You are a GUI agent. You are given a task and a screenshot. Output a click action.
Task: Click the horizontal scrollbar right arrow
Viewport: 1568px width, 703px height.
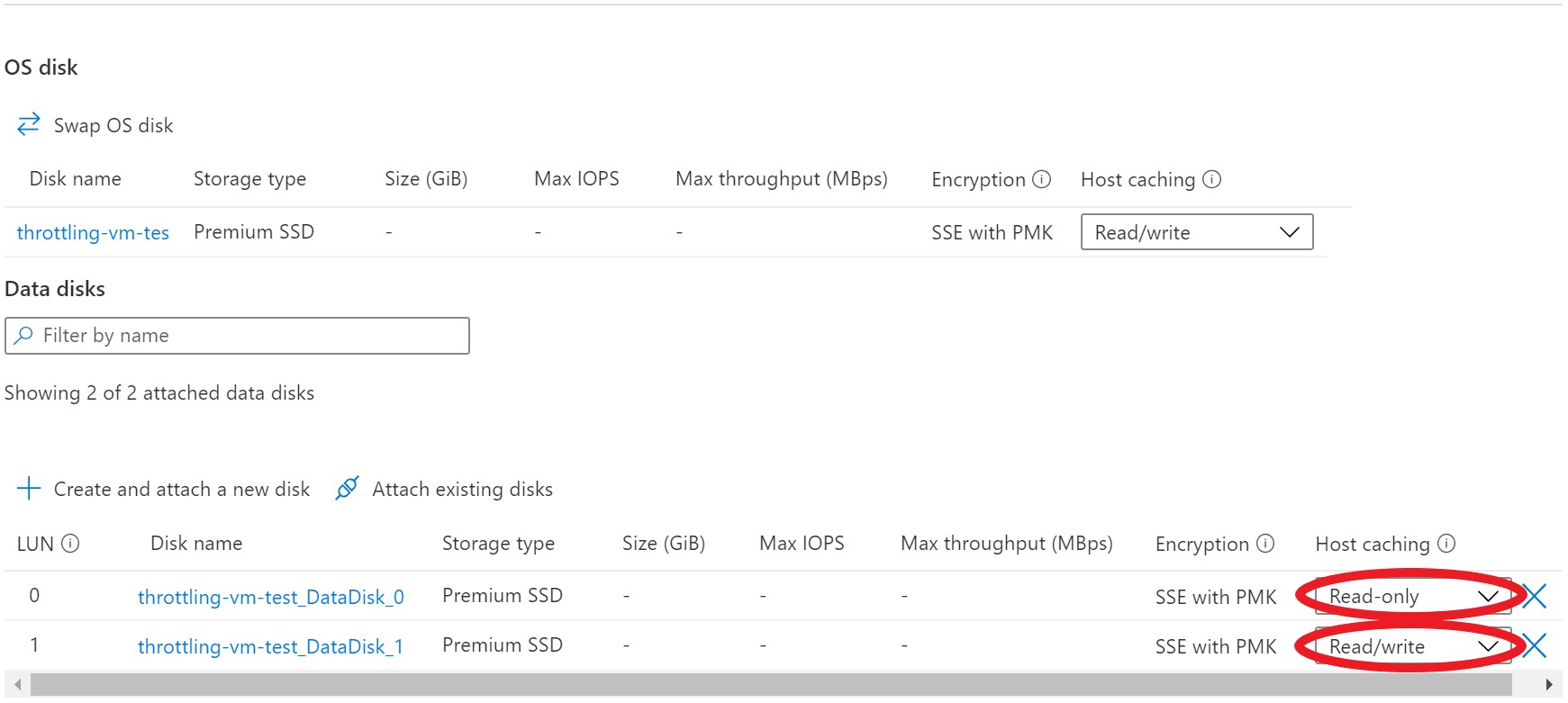coord(1548,684)
